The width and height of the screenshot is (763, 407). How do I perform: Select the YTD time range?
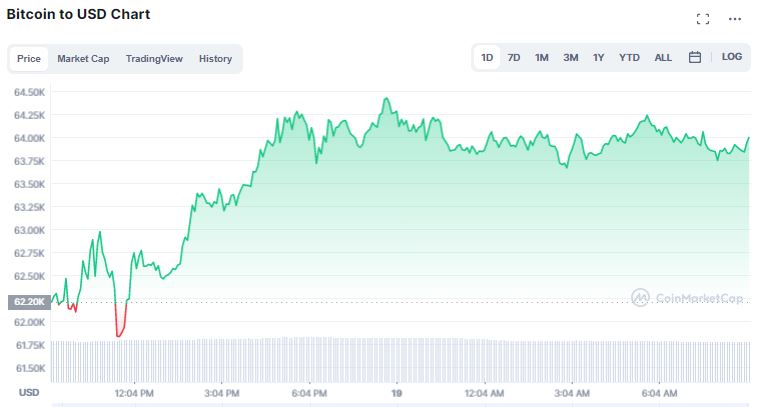click(629, 57)
